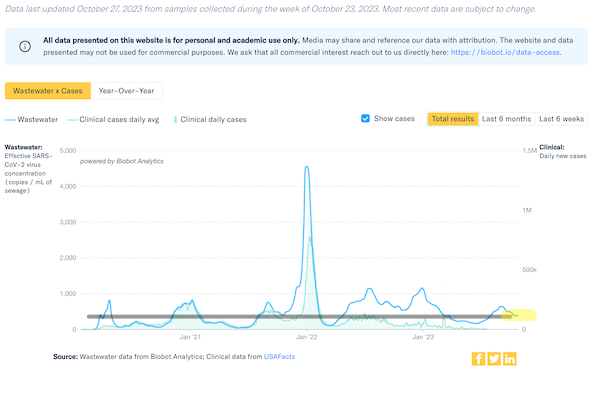Share the chart on Twitter
The width and height of the screenshot is (600, 412).
click(494, 359)
